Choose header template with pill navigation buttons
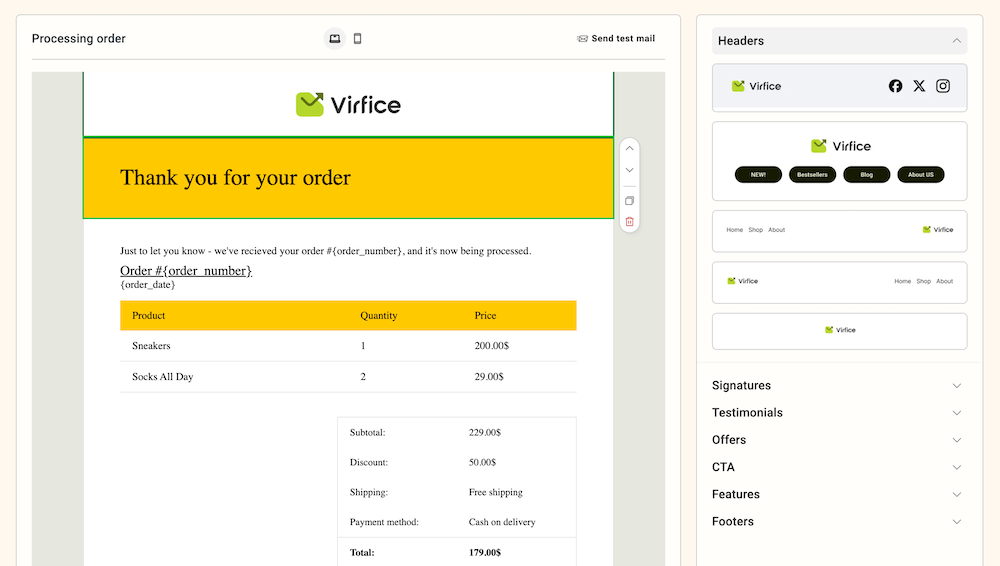This screenshot has width=1000, height=566. click(x=839, y=161)
